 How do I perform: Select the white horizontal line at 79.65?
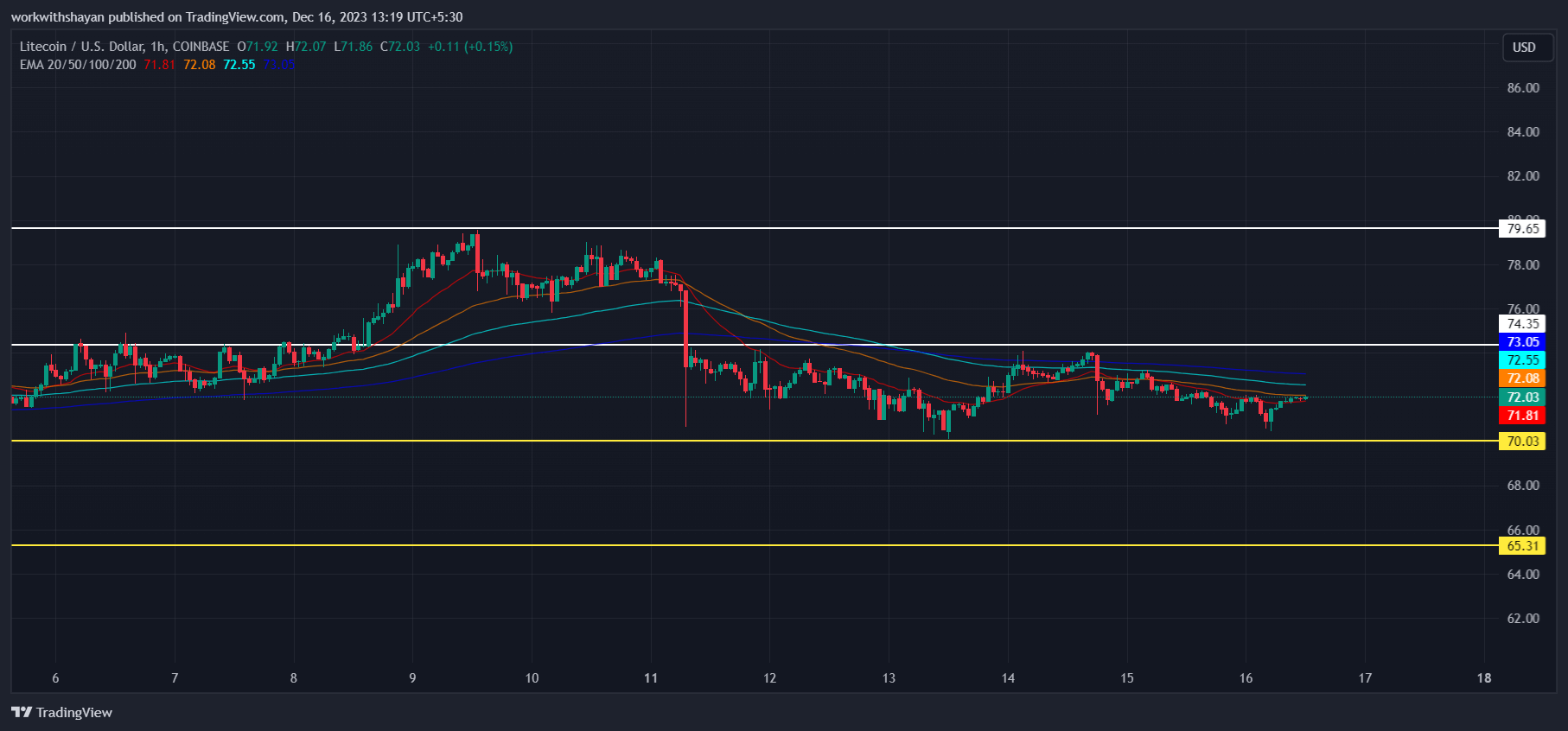click(754, 228)
